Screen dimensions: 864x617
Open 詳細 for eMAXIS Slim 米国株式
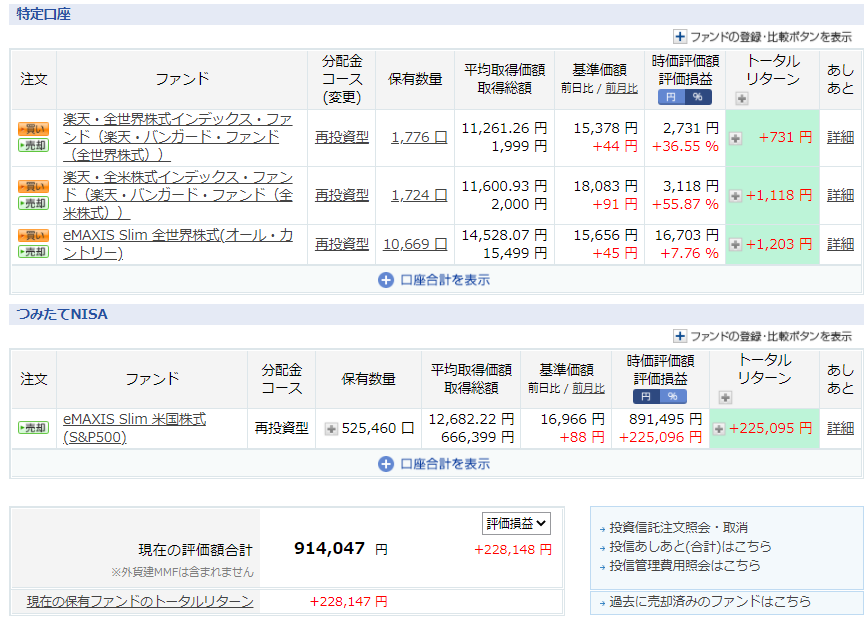(x=840, y=428)
